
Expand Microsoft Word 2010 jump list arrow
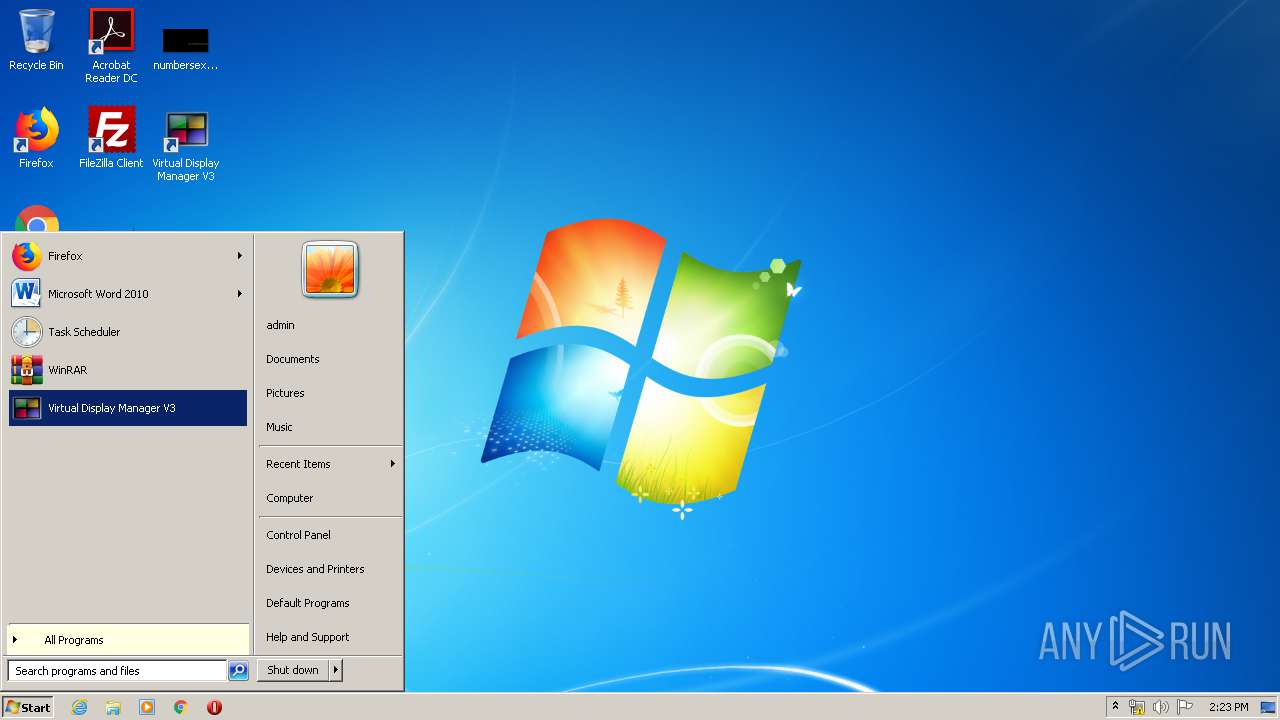point(239,294)
